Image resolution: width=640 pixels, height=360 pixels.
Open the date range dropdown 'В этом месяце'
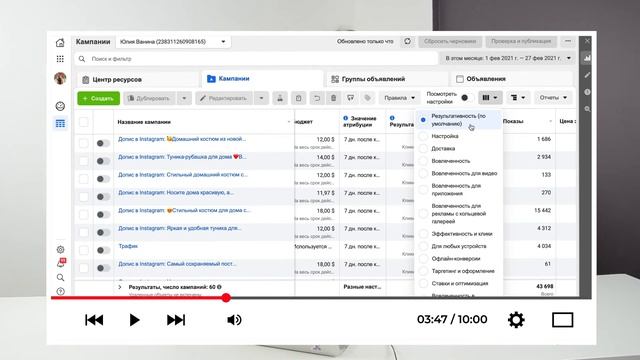508,58
